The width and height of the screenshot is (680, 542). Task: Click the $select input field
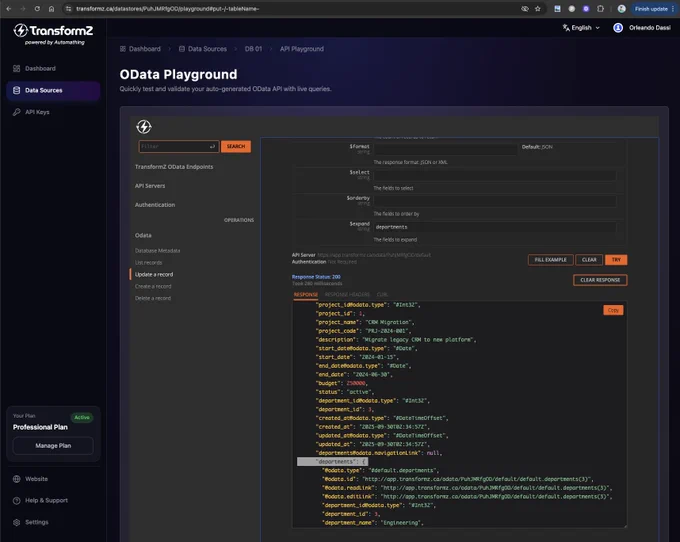[x=495, y=175]
